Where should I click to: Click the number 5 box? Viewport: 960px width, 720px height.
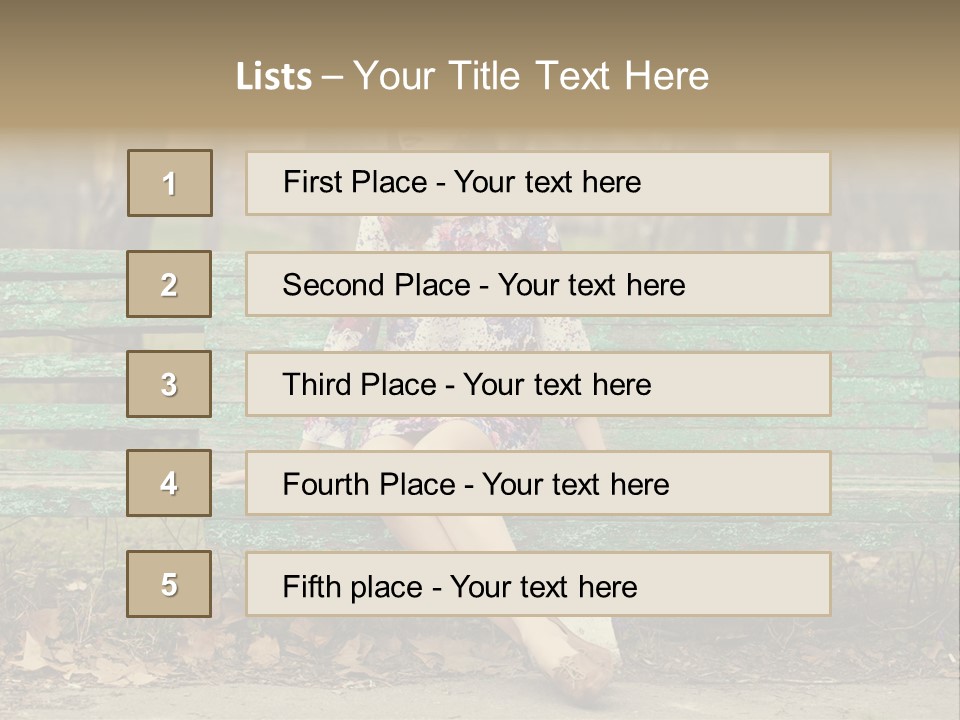[x=169, y=584]
